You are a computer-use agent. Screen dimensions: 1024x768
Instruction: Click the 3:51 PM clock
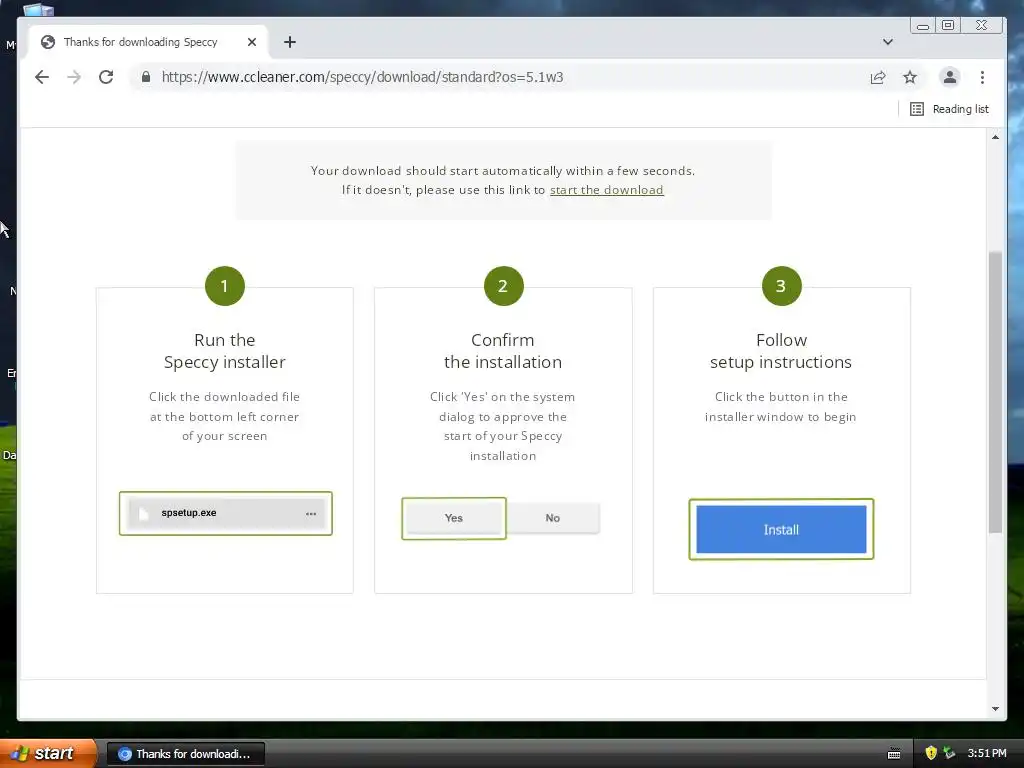(x=987, y=753)
